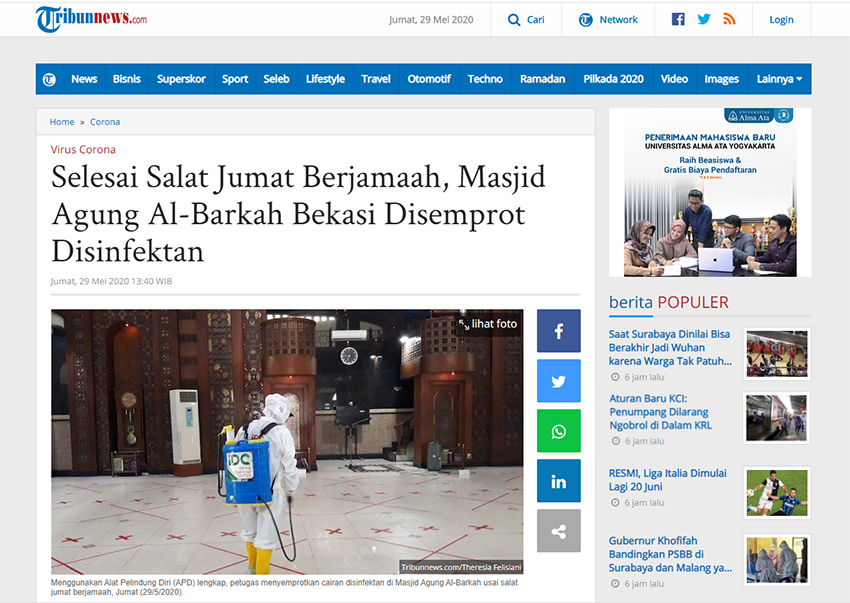Open the News menu

click(84, 79)
